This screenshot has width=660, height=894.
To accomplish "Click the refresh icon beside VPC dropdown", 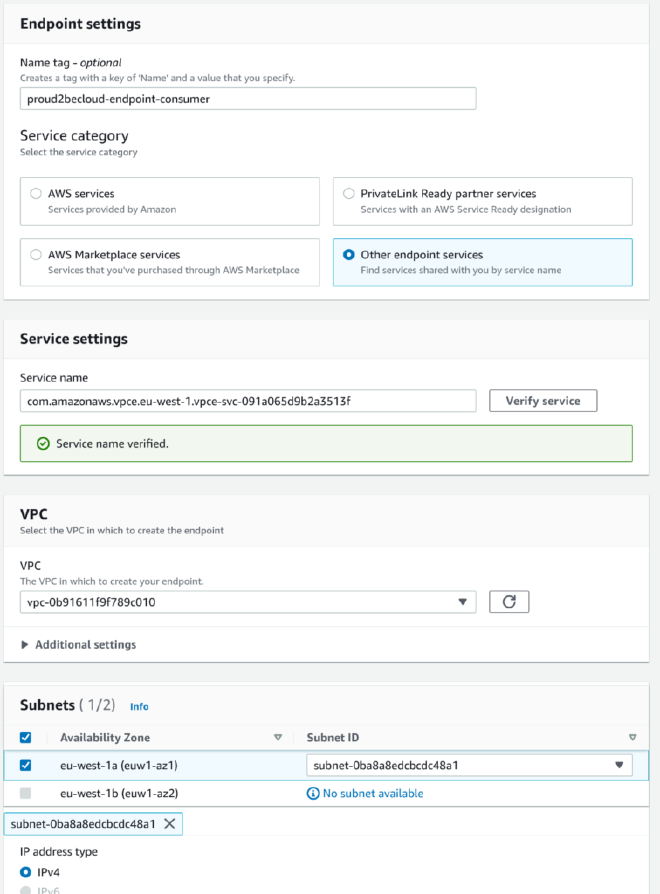I will point(509,601).
